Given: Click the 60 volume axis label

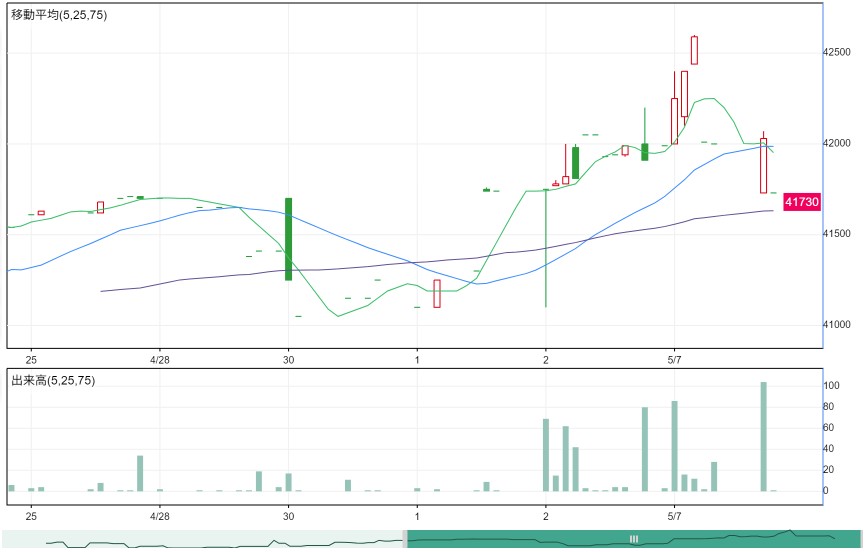Looking at the screenshot, I should coord(829,427).
